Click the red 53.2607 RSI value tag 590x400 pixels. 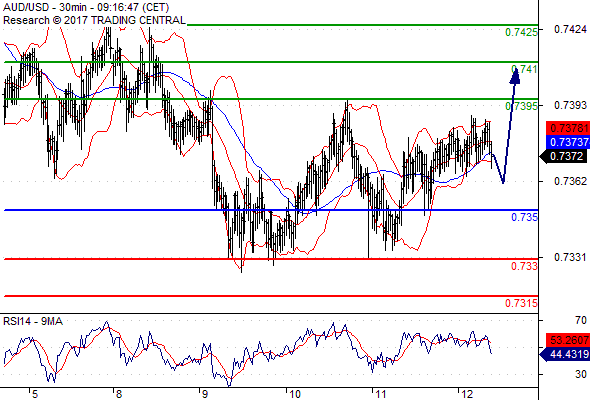pos(568,340)
